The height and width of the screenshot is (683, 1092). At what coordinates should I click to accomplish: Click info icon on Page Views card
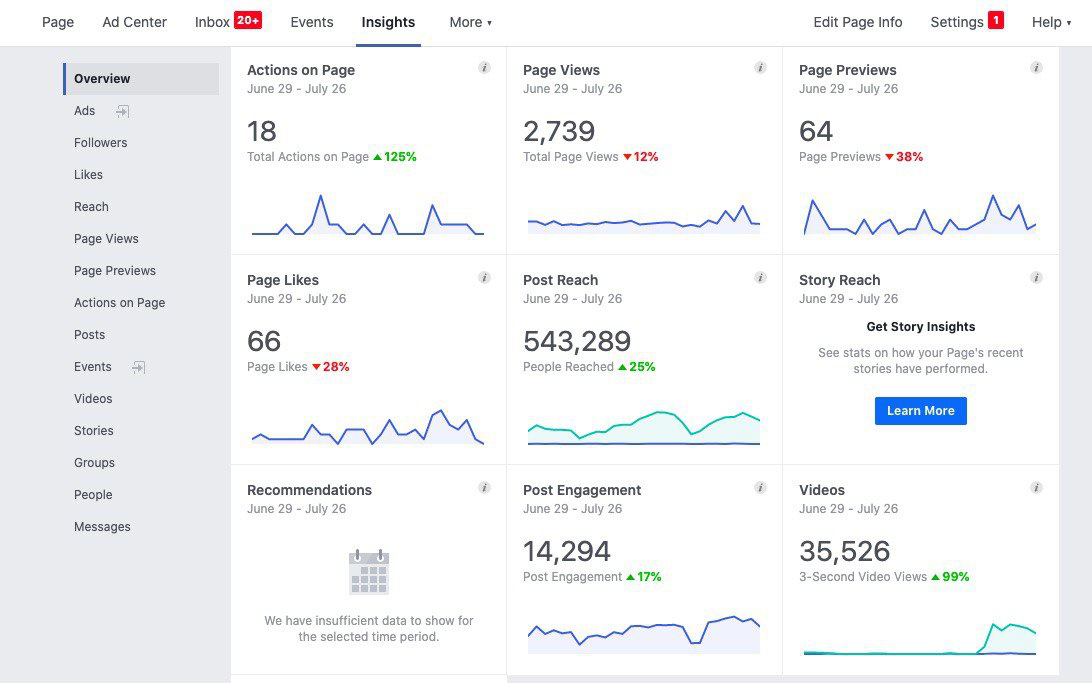760,68
